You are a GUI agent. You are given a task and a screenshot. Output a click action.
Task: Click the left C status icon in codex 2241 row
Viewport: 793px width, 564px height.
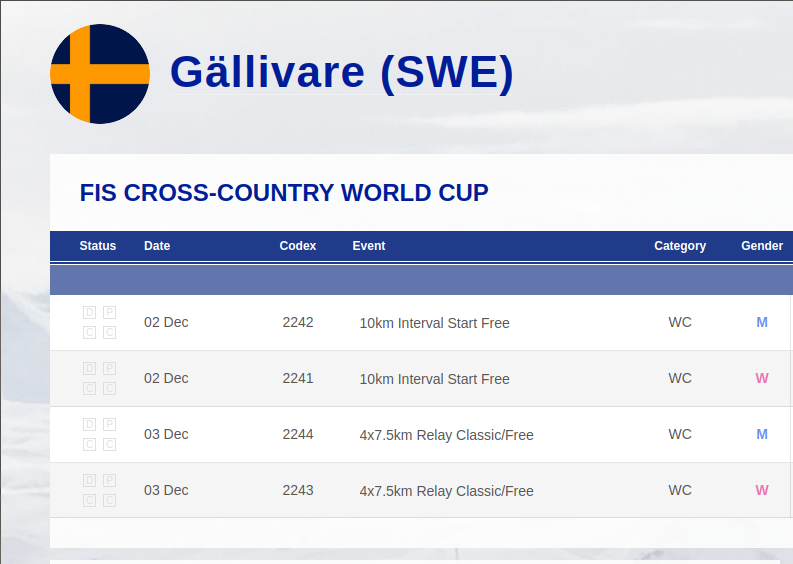[x=90, y=389]
